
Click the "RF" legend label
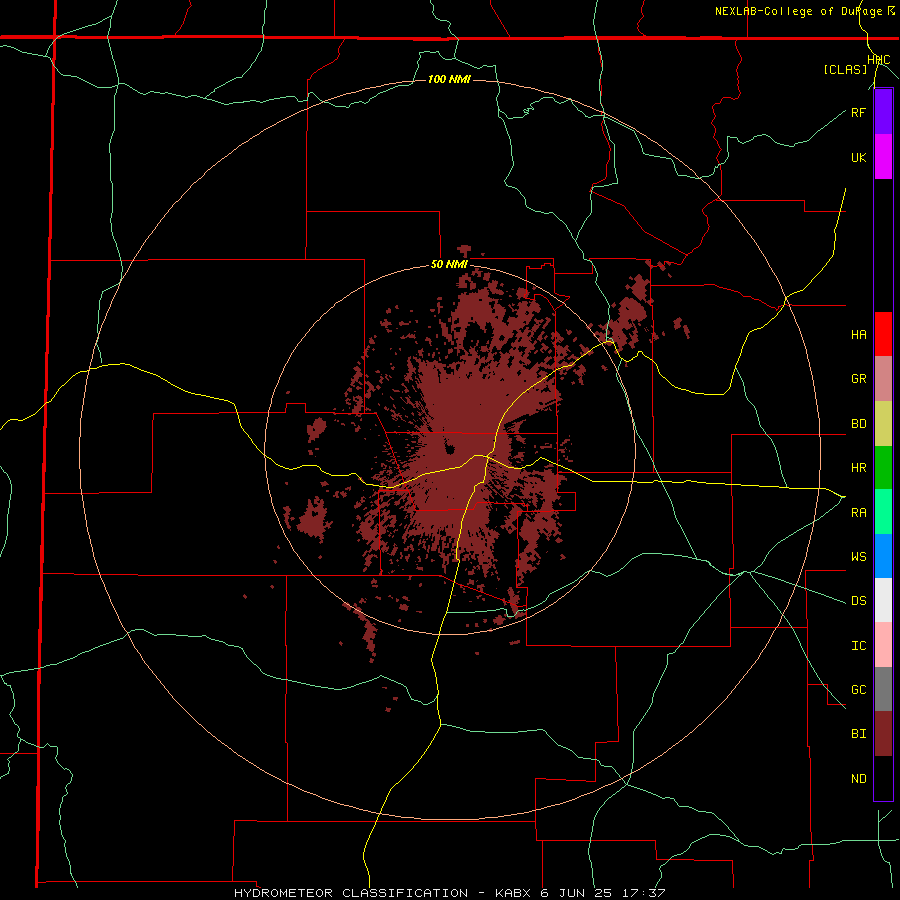(858, 112)
